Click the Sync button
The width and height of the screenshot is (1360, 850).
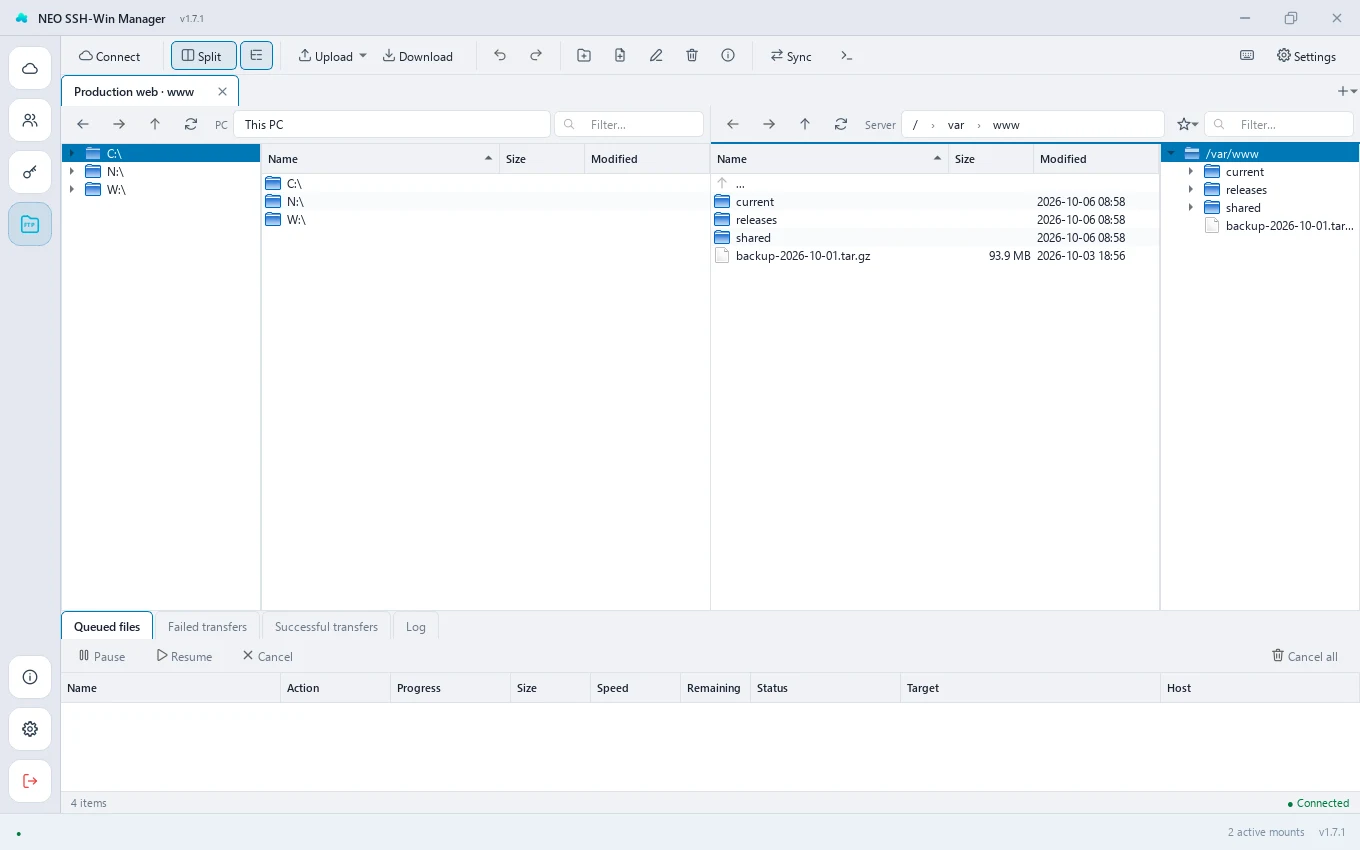click(x=791, y=56)
